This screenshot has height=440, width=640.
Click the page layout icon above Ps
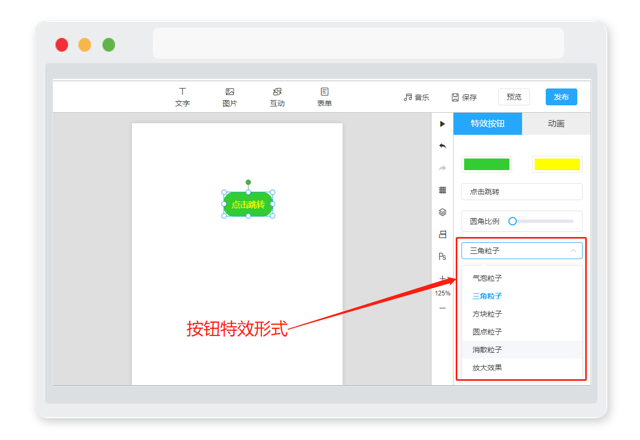tap(442, 234)
